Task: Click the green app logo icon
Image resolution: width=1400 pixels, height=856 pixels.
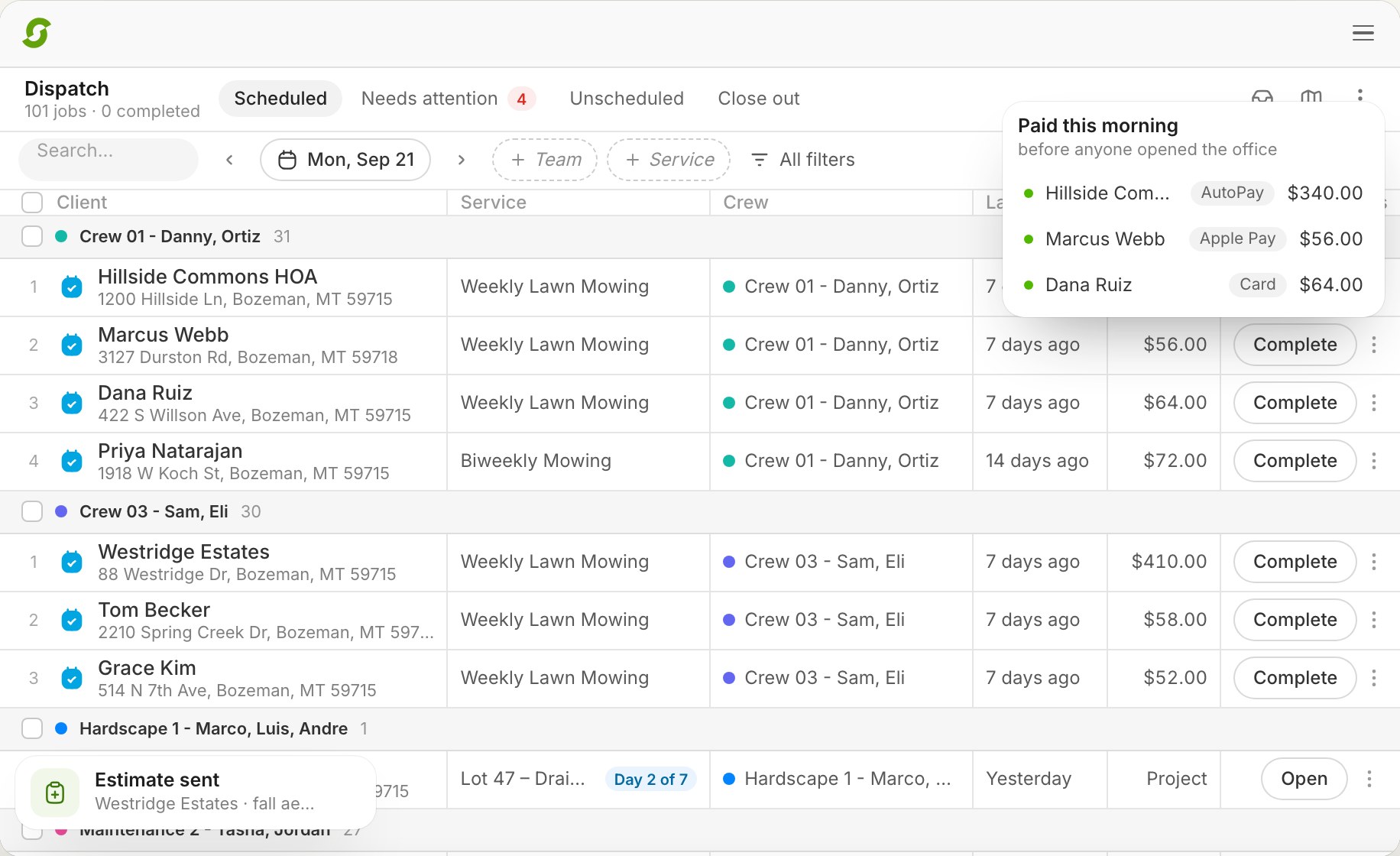Action: click(37, 33)
